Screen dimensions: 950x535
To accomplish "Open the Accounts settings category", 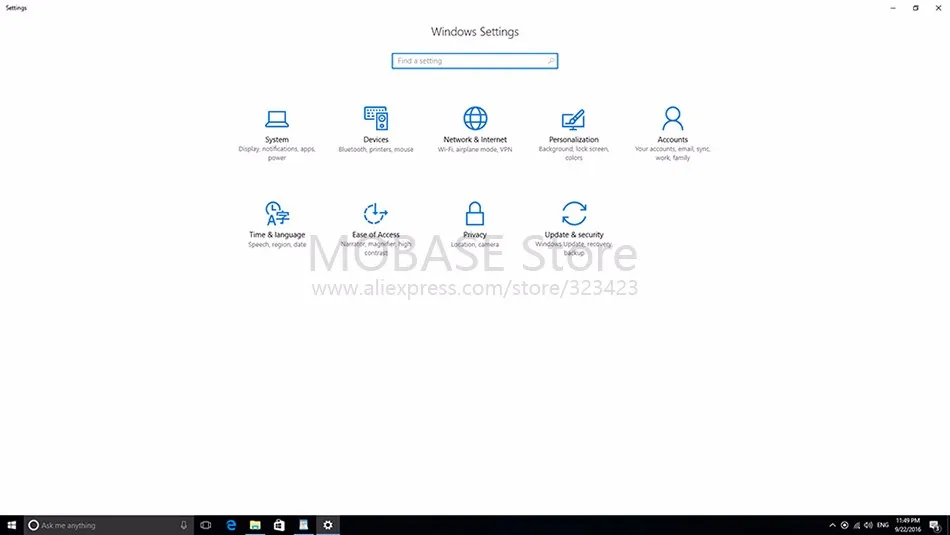I will point(673,134).
